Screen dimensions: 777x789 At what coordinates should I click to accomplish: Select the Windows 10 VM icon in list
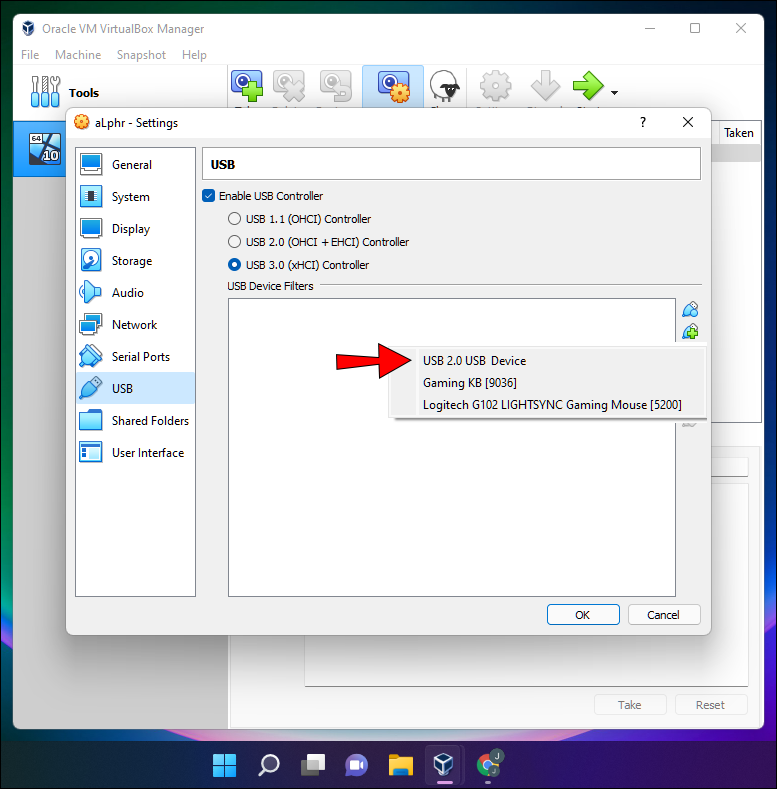coord(45,149)
